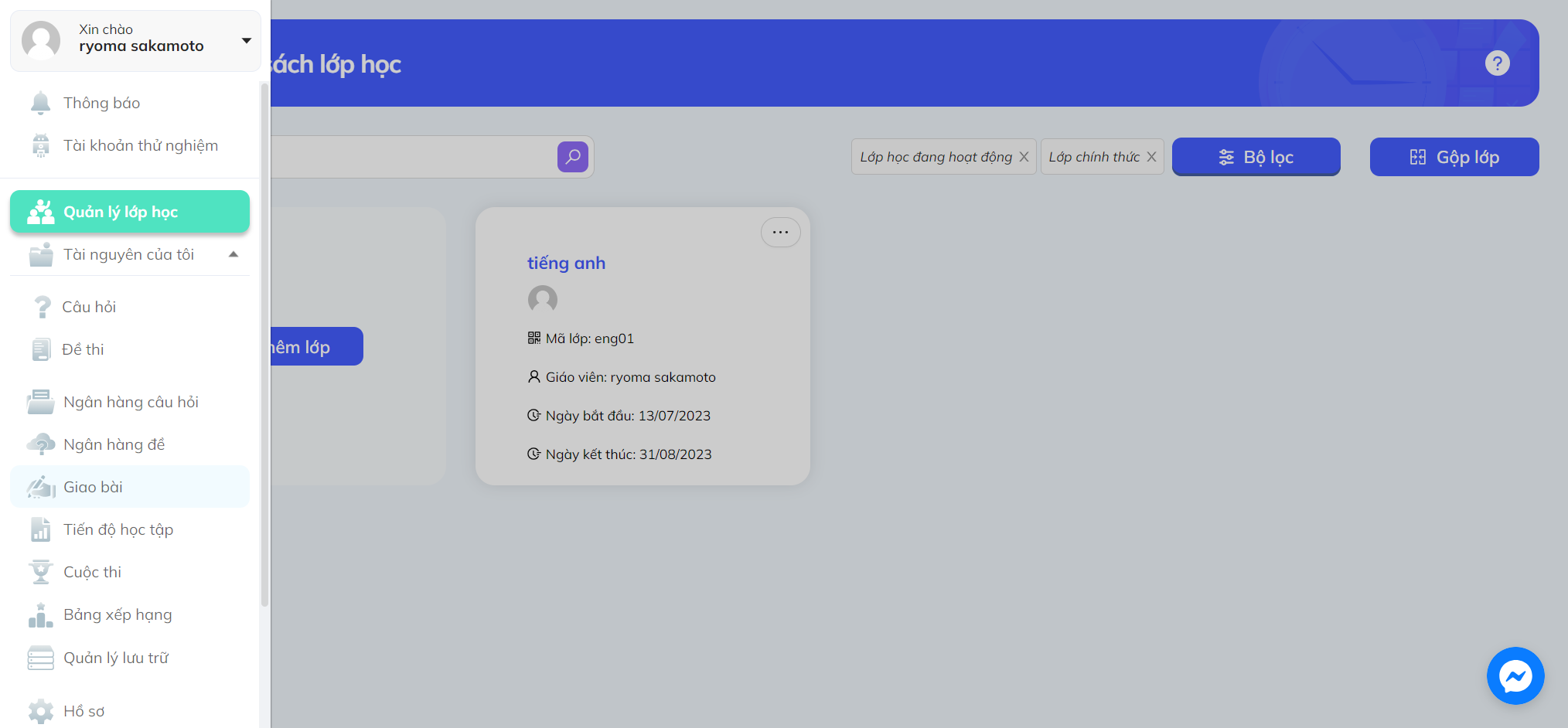Go to Tài khoản thử nghiệm
Screen dimensions: 1568x728
(x=130, y=145)
